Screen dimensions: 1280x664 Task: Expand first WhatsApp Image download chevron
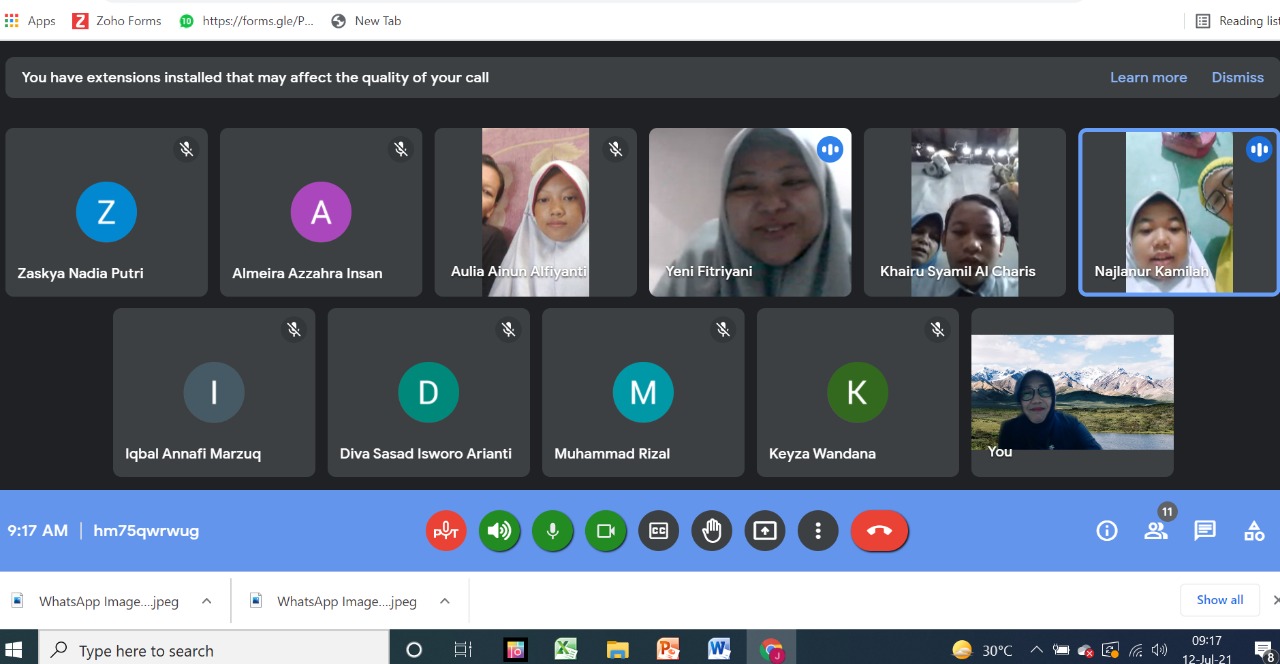point(206,601)
